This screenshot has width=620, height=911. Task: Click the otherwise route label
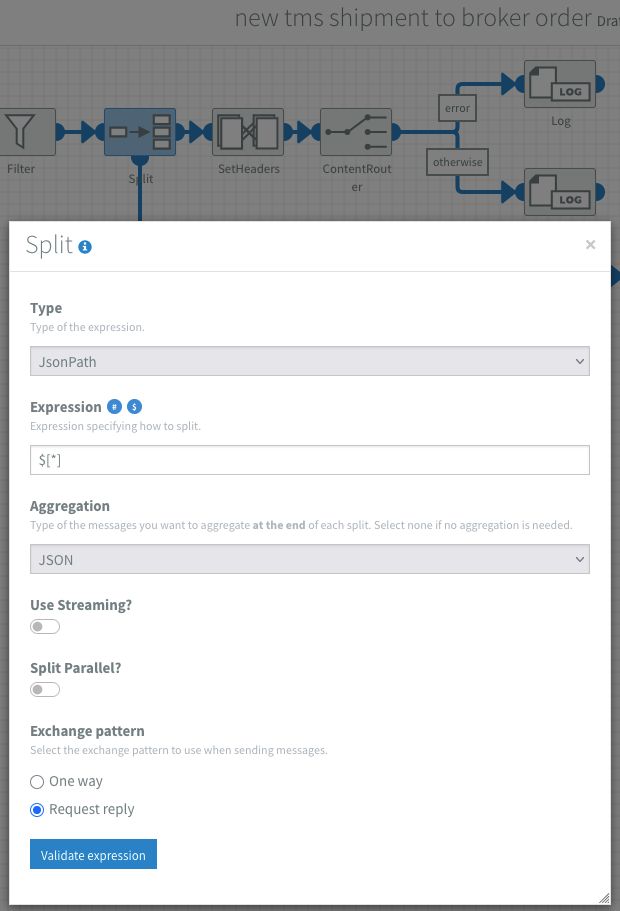coord(457,162)
